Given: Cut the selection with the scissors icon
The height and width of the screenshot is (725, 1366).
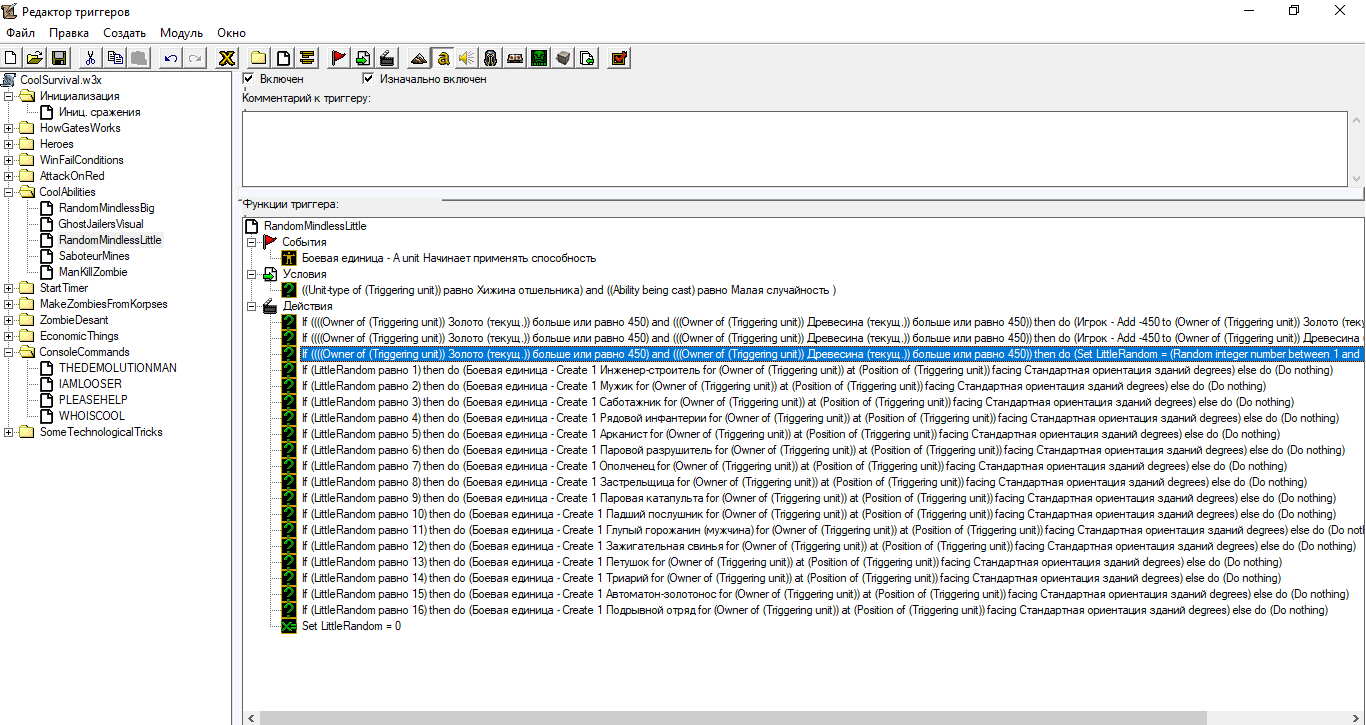Looking at the screenshot, I should tap(90, 58).
